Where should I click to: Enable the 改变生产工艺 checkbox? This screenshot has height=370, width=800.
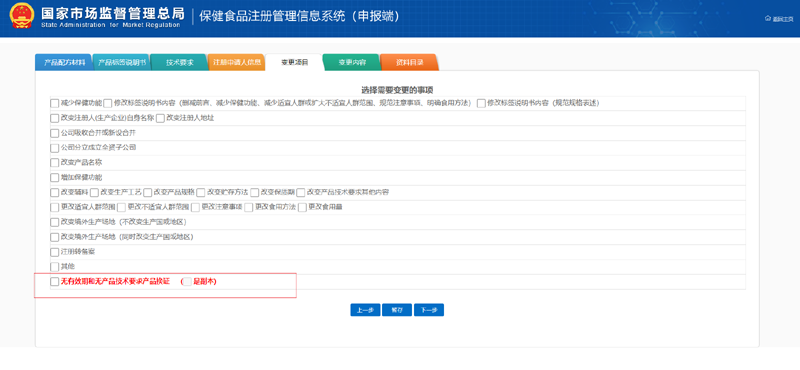pyautogui.click(x=94, y=192)
